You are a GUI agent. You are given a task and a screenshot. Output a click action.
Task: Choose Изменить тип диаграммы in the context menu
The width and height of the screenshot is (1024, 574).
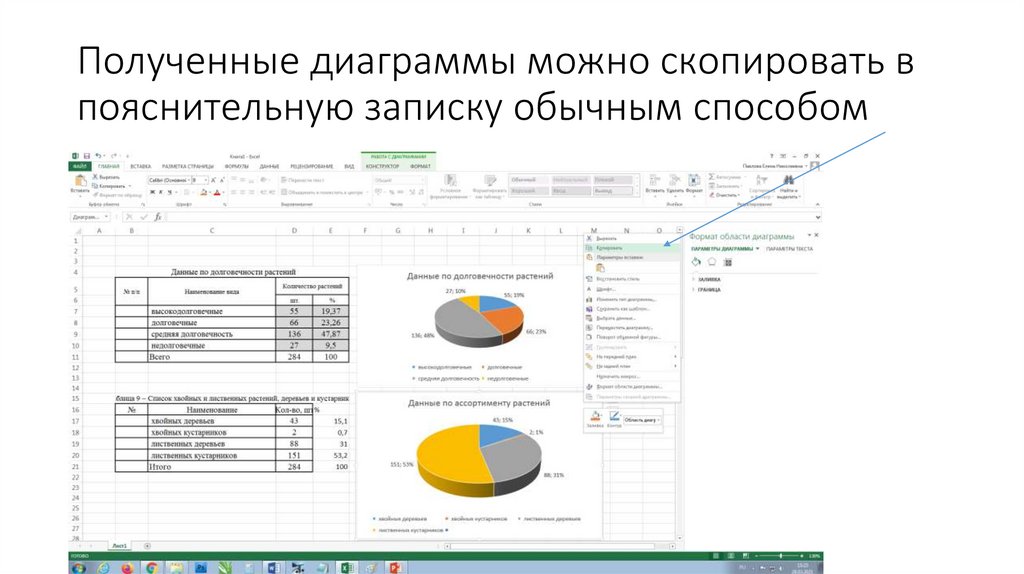[631, 299]
